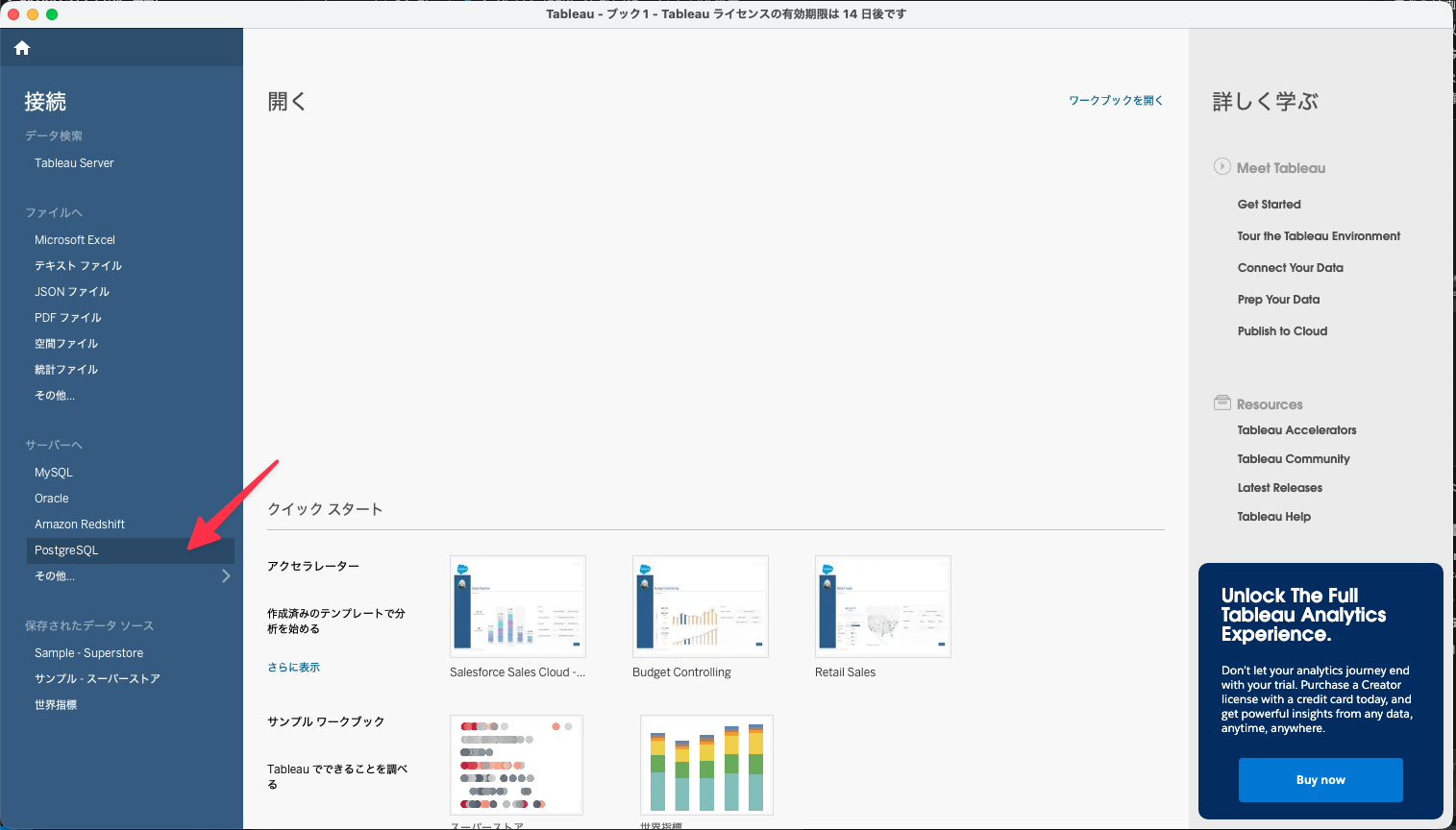Click the Home icon in the sidebar
This screenshot has width=1456, height=830.
22,48
